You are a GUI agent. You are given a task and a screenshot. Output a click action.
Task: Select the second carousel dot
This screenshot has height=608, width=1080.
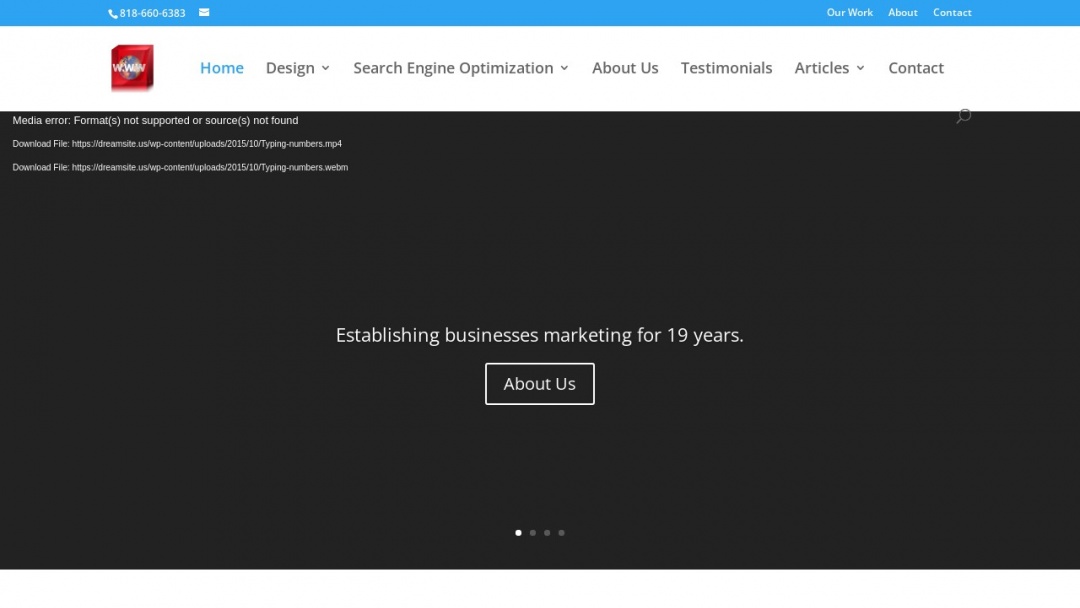pyautogui.click(x=532, y=533)
